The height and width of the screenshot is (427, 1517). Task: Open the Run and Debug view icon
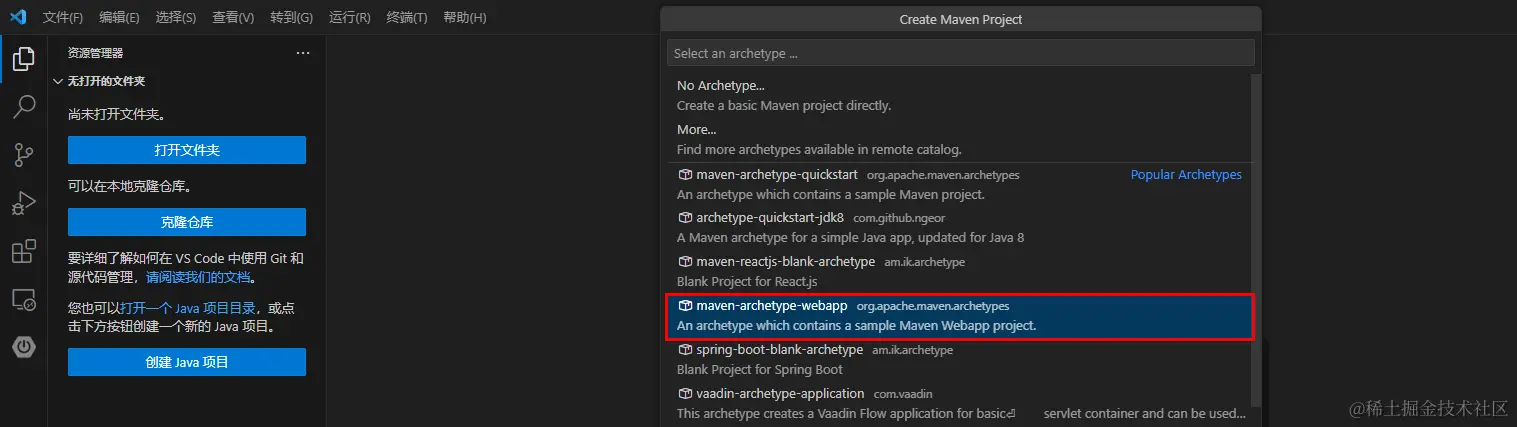[24, 203]
